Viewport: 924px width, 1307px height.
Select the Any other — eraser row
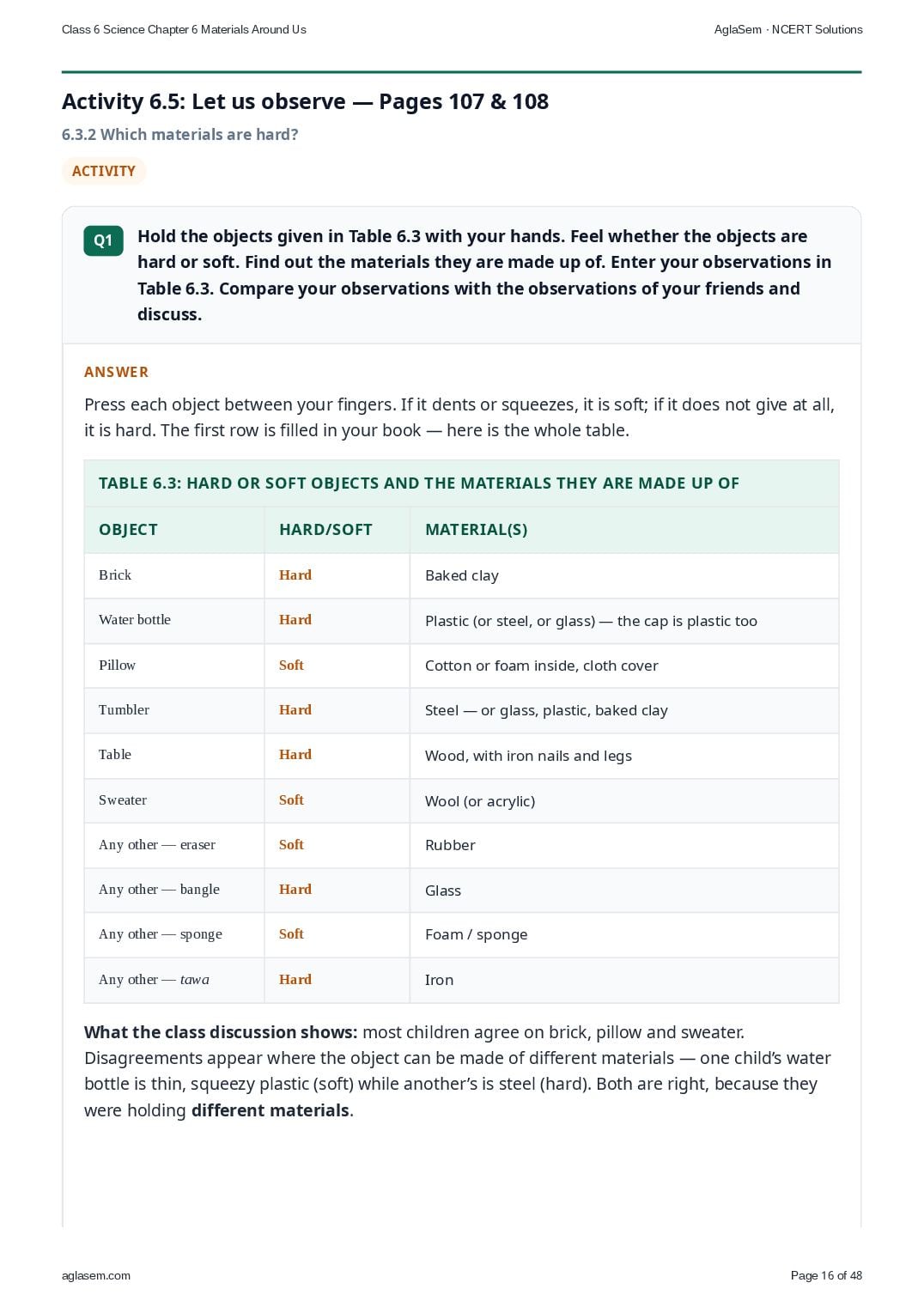tap(461, 845)
